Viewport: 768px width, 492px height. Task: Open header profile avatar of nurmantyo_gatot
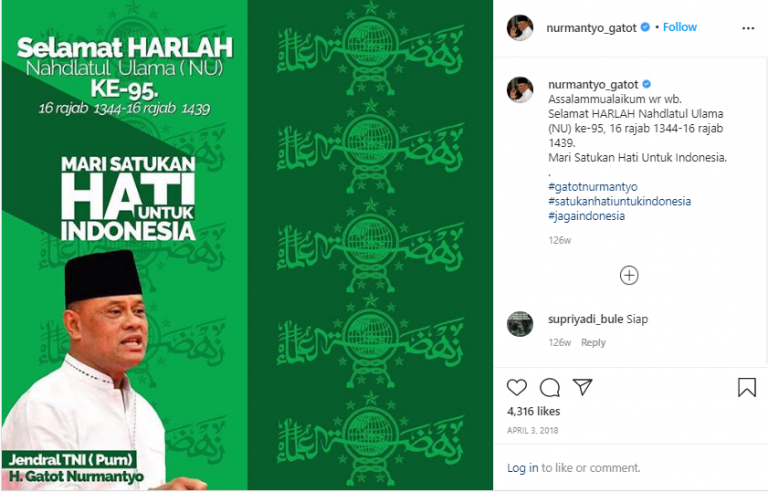pos(520,28)
